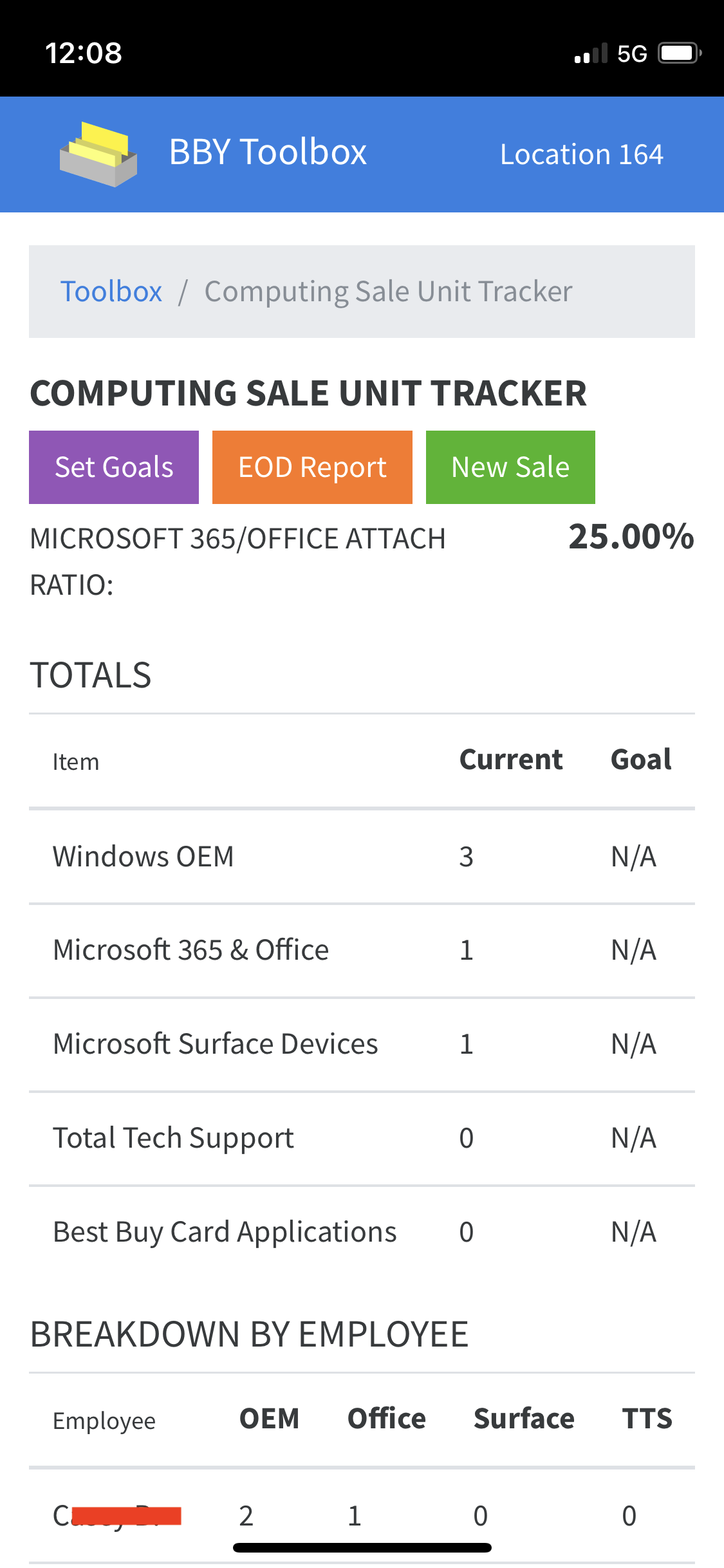
Task: Click the 25.00% attach ratio value
Action: (x=631, y=538)
